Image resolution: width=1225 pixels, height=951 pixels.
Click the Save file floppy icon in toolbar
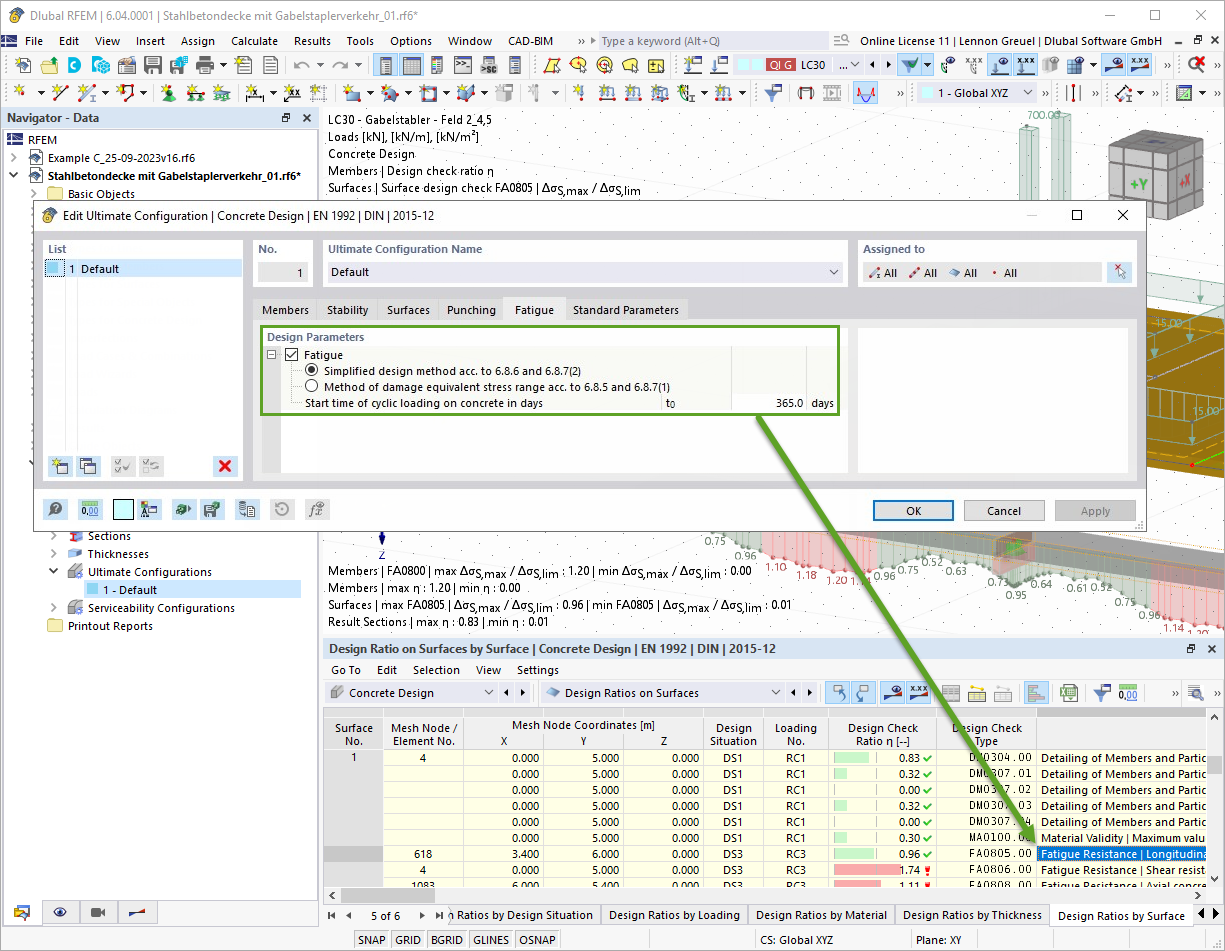click(x=153, y=65)
